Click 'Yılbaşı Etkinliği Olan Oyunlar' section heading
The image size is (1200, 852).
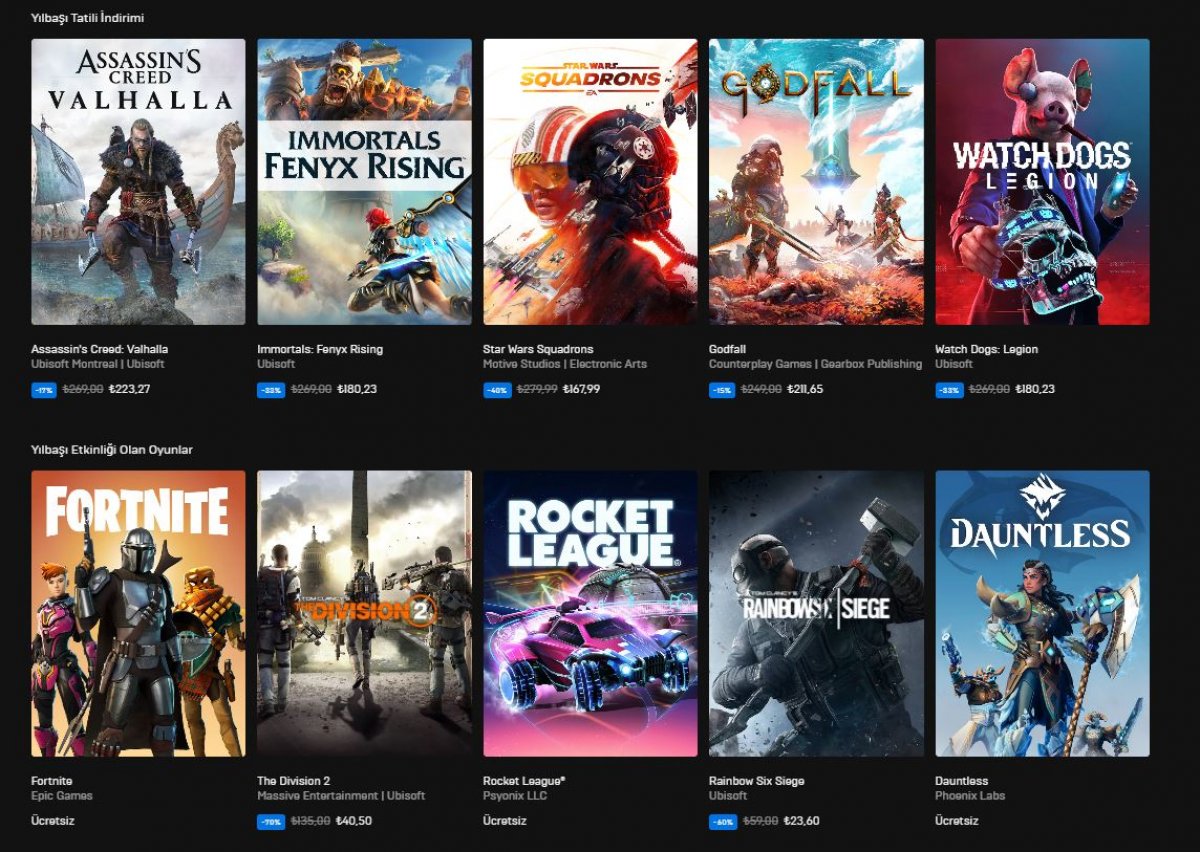click(112, 450)
